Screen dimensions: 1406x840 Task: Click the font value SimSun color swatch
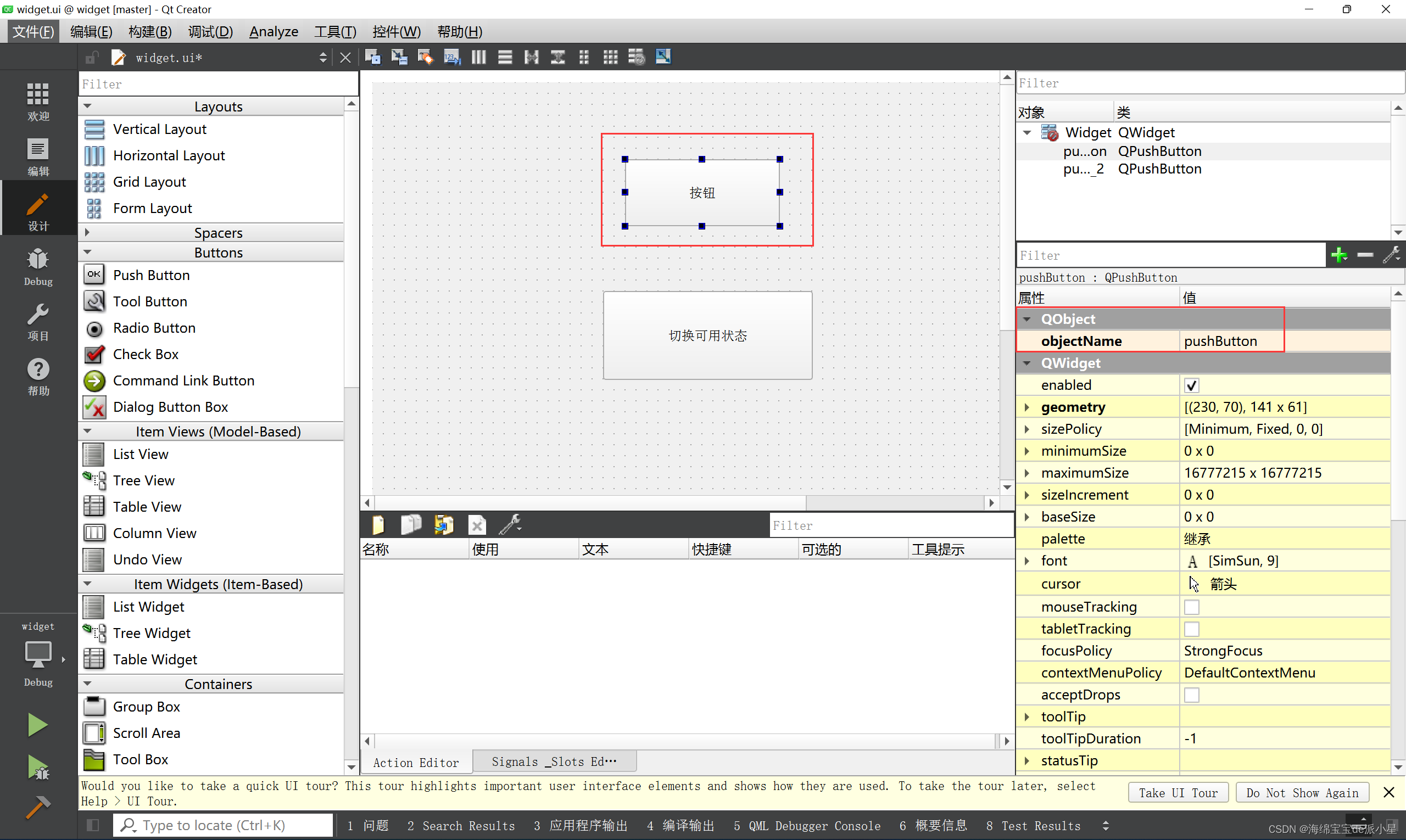pyautogui.click(x=1192, y=561)
